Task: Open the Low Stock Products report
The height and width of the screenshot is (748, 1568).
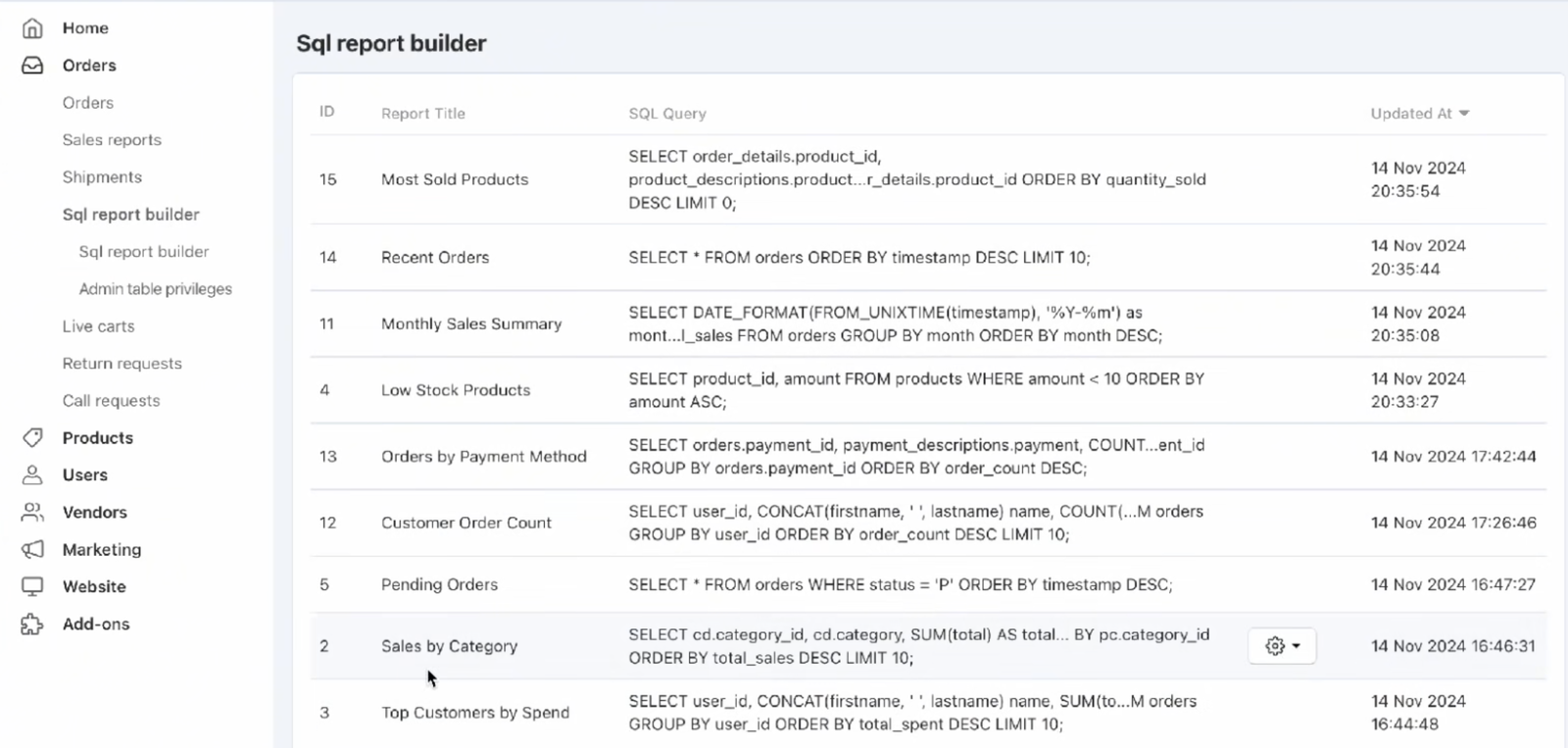Action: pos(456,390)
